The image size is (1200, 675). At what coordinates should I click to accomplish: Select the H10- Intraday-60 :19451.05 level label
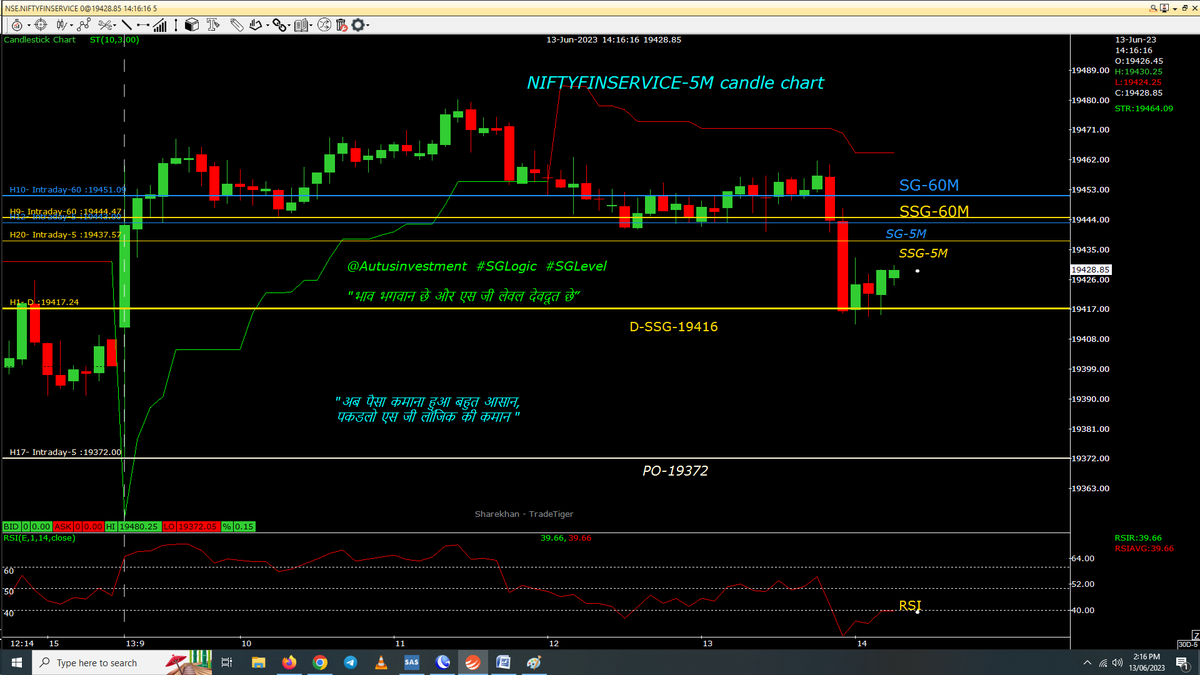click(x=67, y=189)
